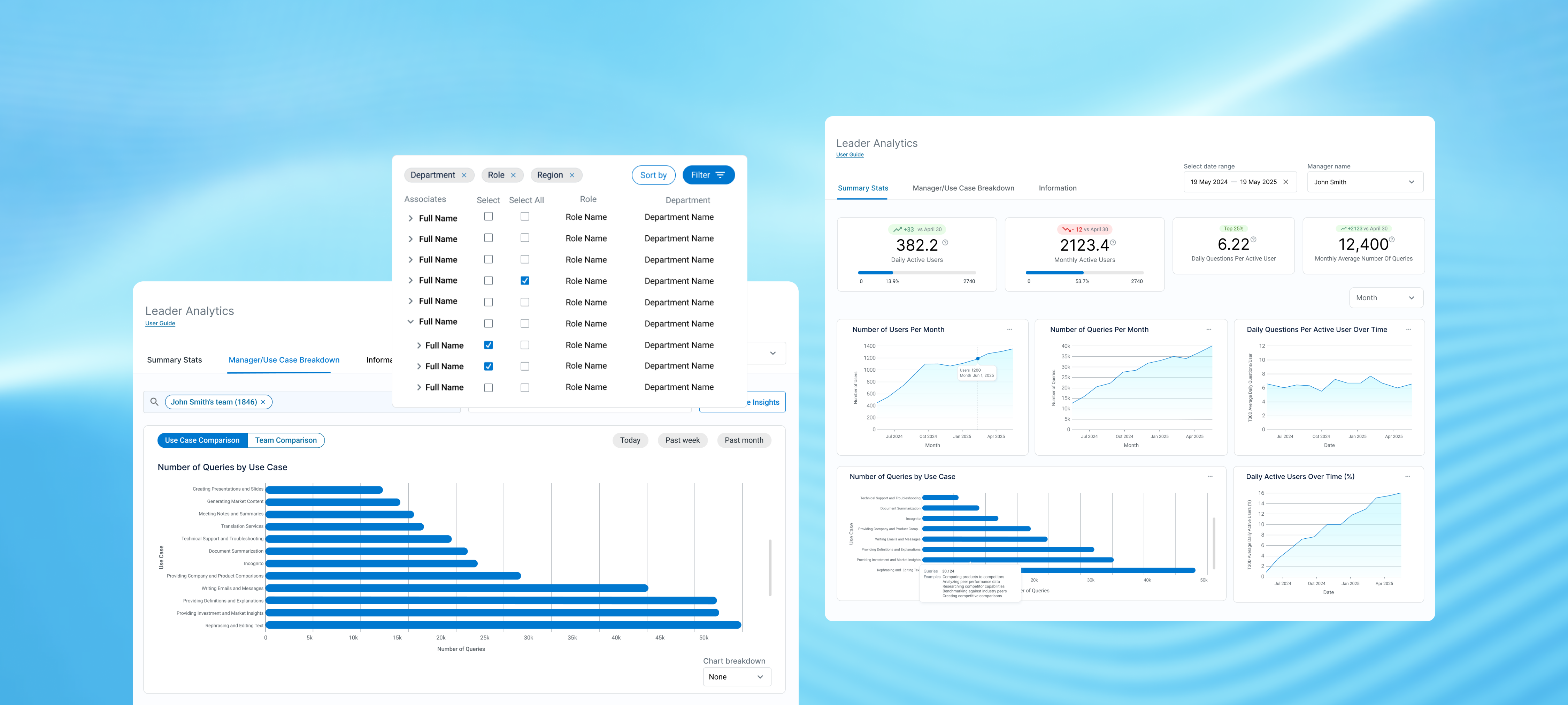This screenshot has height=705, width=1568.
Task: Click the Top 25% badge
Action: pos(1233,229)
